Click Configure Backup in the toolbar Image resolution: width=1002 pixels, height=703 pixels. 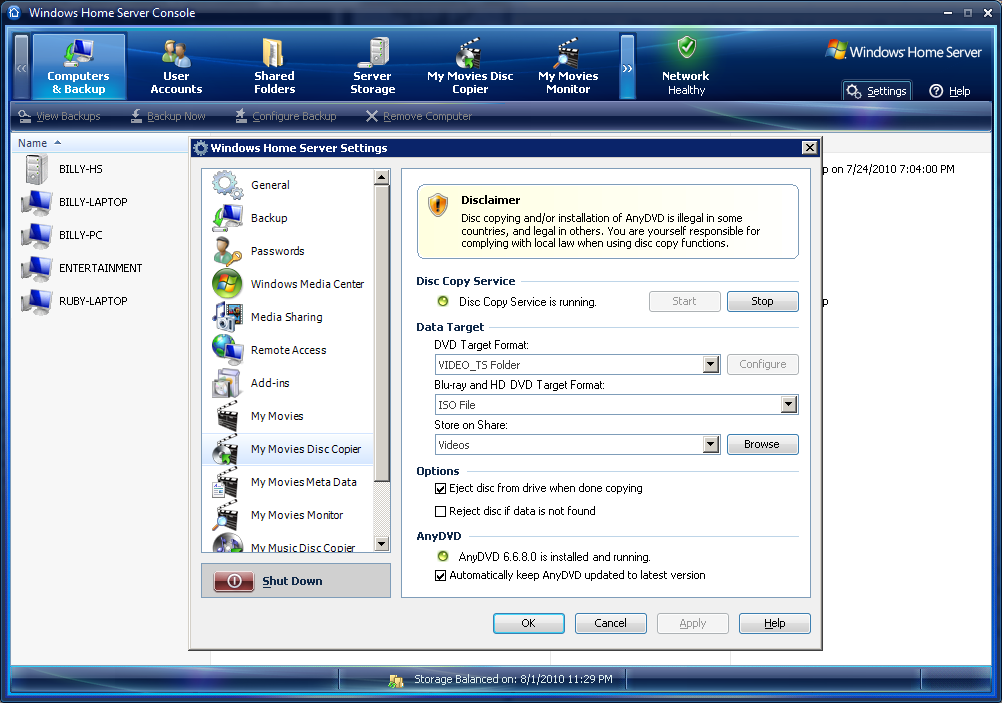click(286, 116)
